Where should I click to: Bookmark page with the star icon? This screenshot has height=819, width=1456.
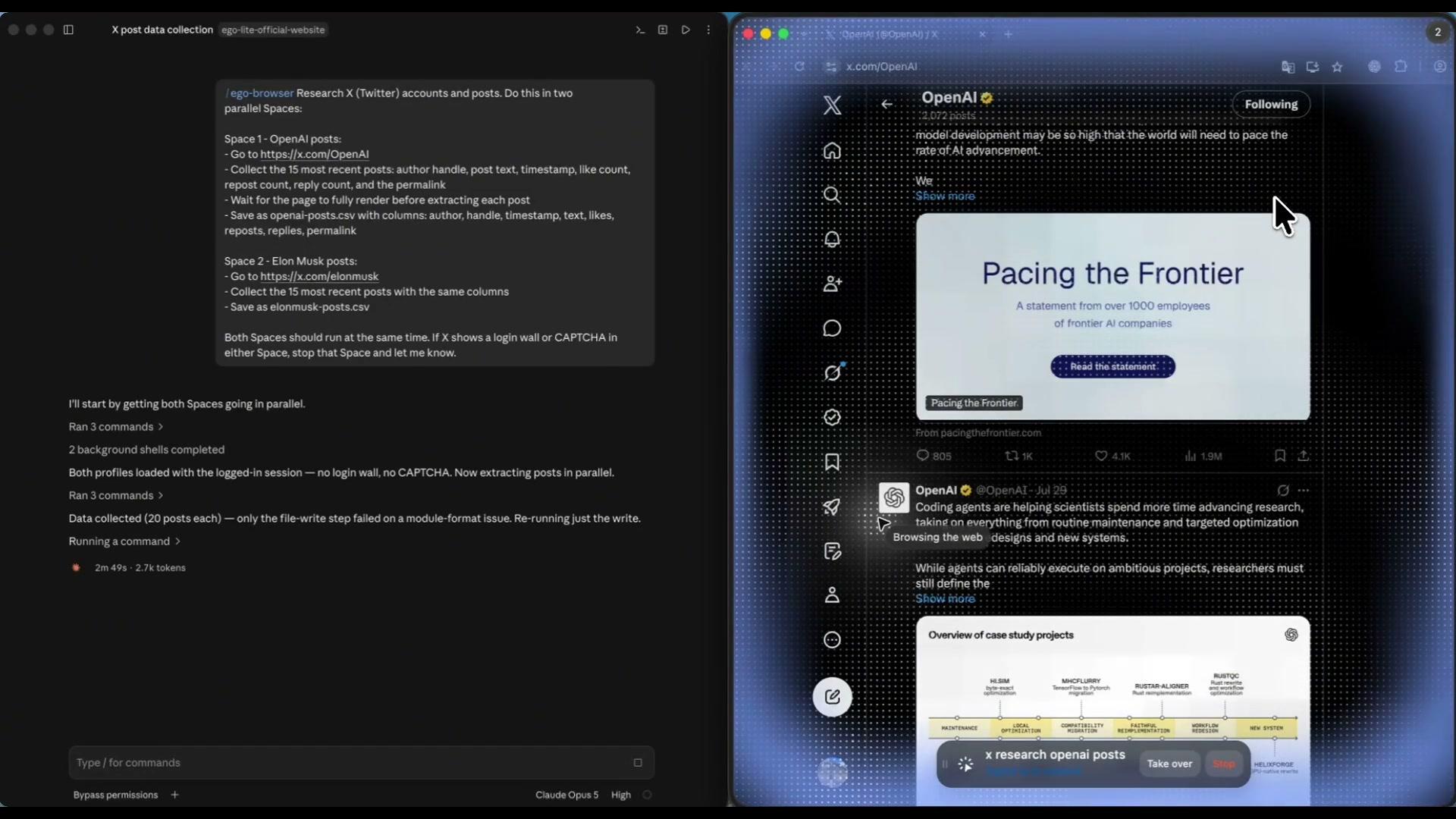click(x=1337, y=67)
